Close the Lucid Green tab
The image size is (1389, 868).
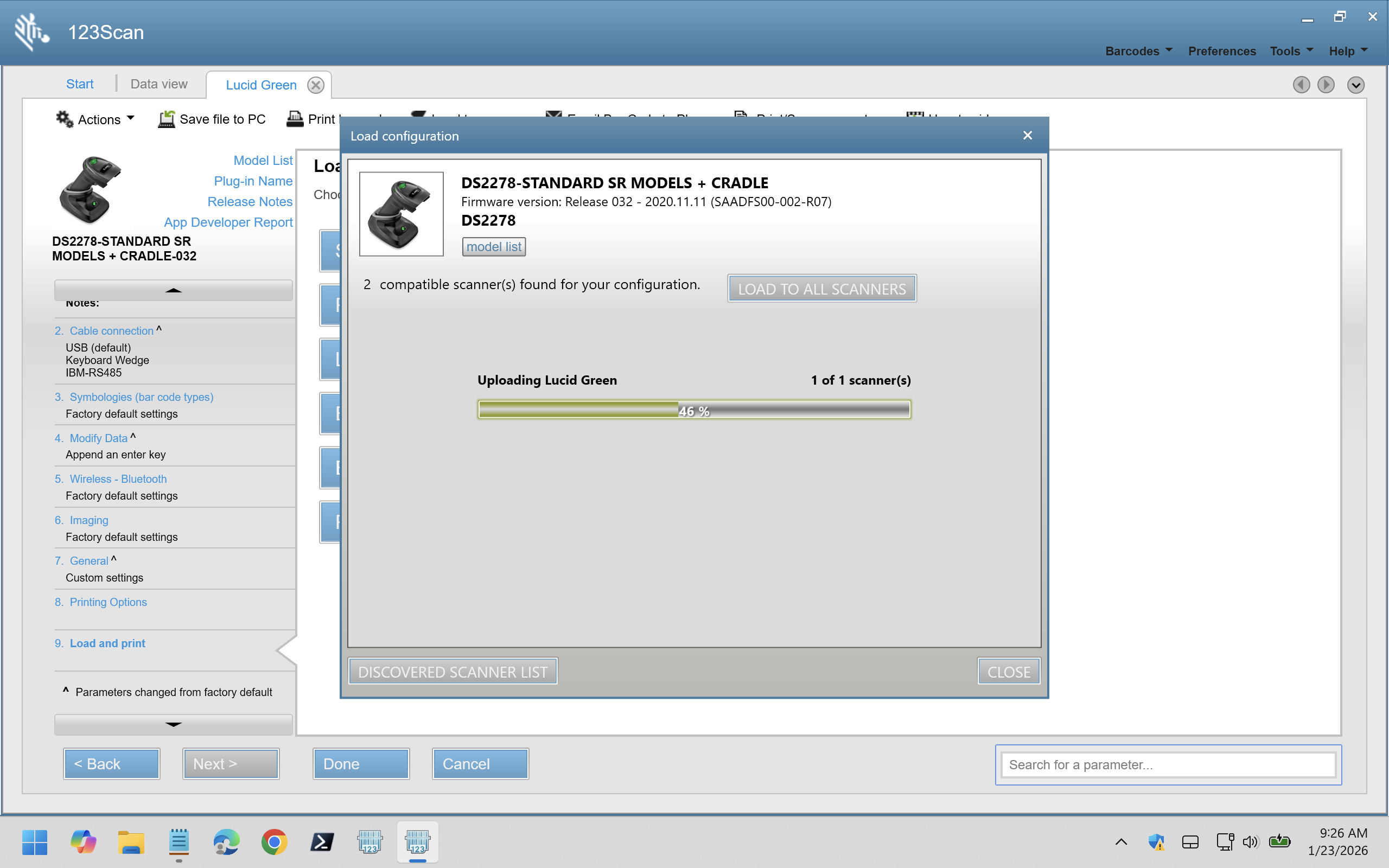[316, 85]
